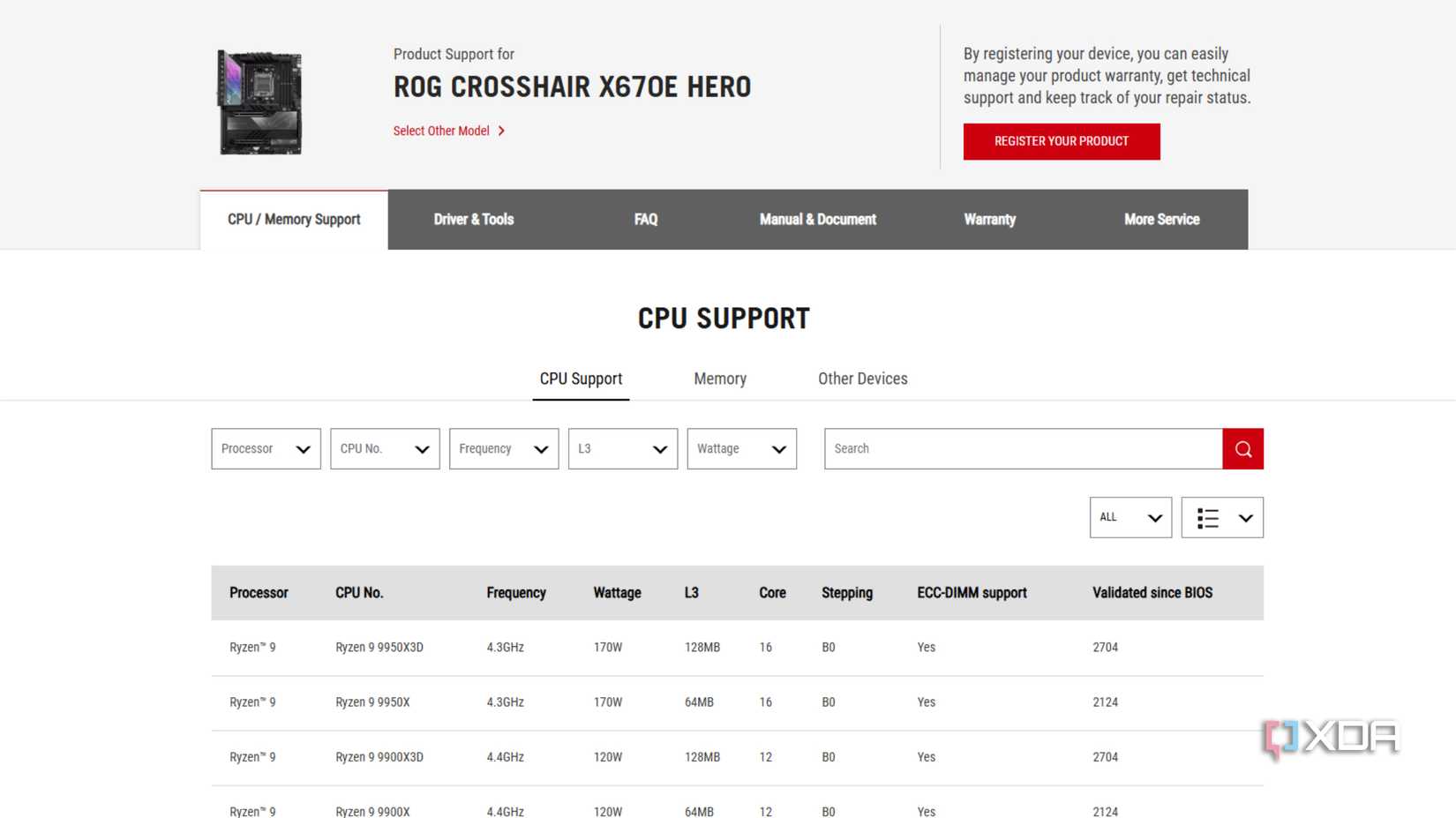Click 64MB L3 value in 9950X row
The width and height of the screenshot is (1456, 818).
(699, 702)
